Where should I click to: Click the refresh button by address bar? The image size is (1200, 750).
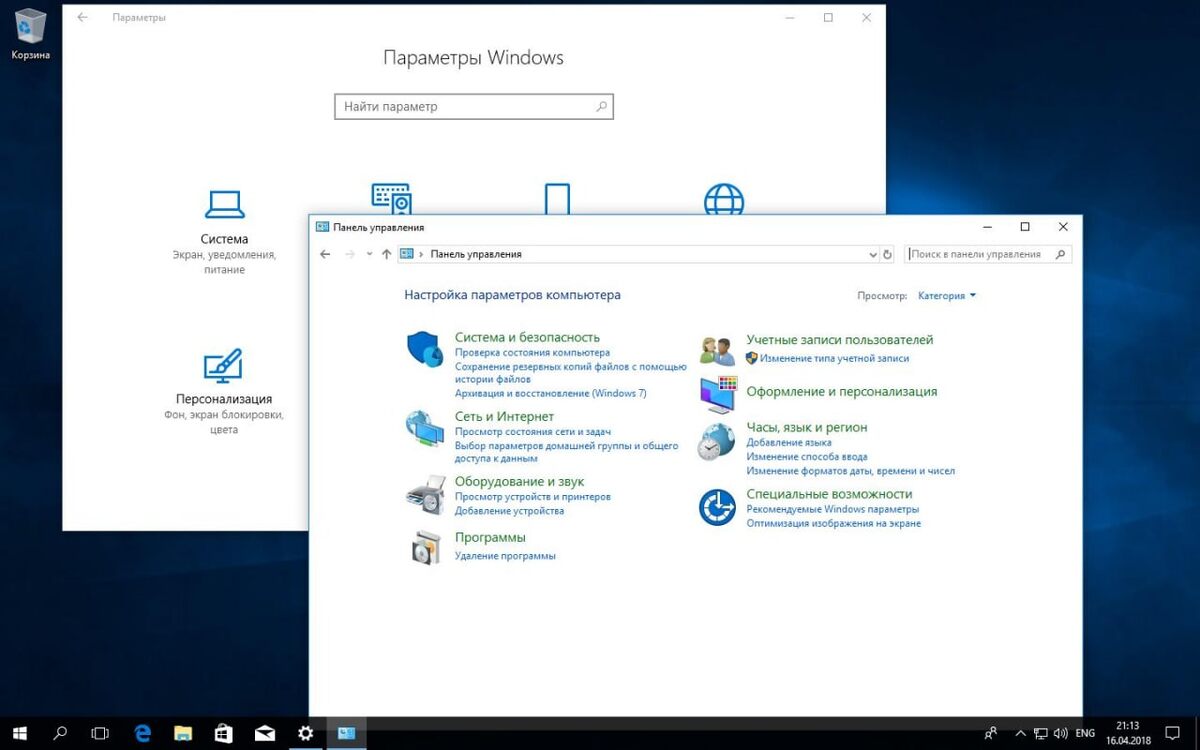tap(887, 254)
